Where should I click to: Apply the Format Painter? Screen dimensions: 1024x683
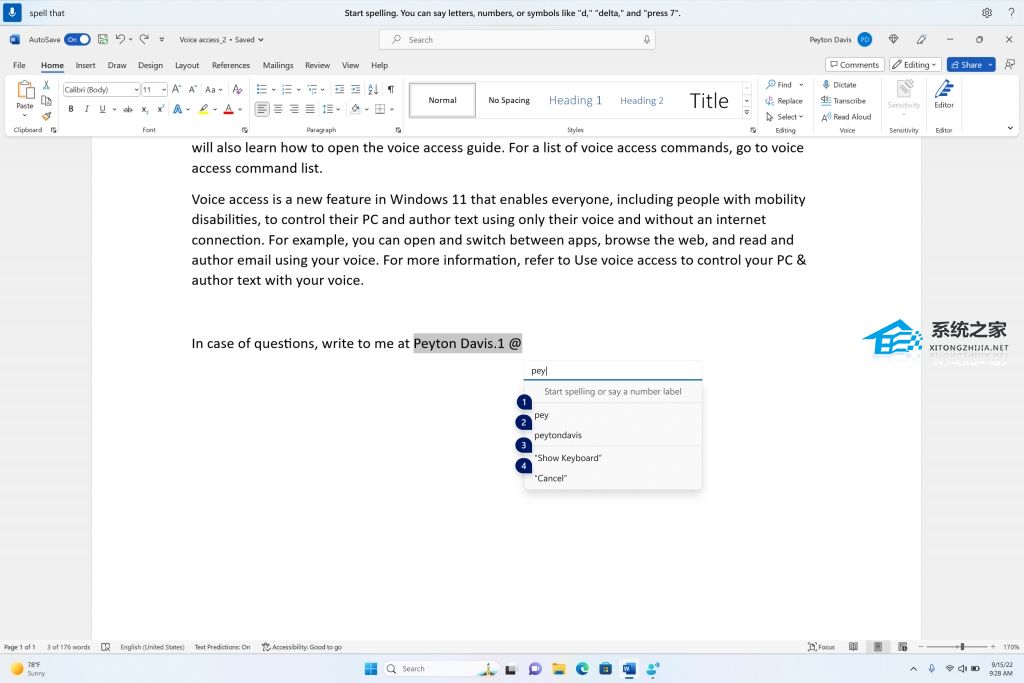point(45,118)
